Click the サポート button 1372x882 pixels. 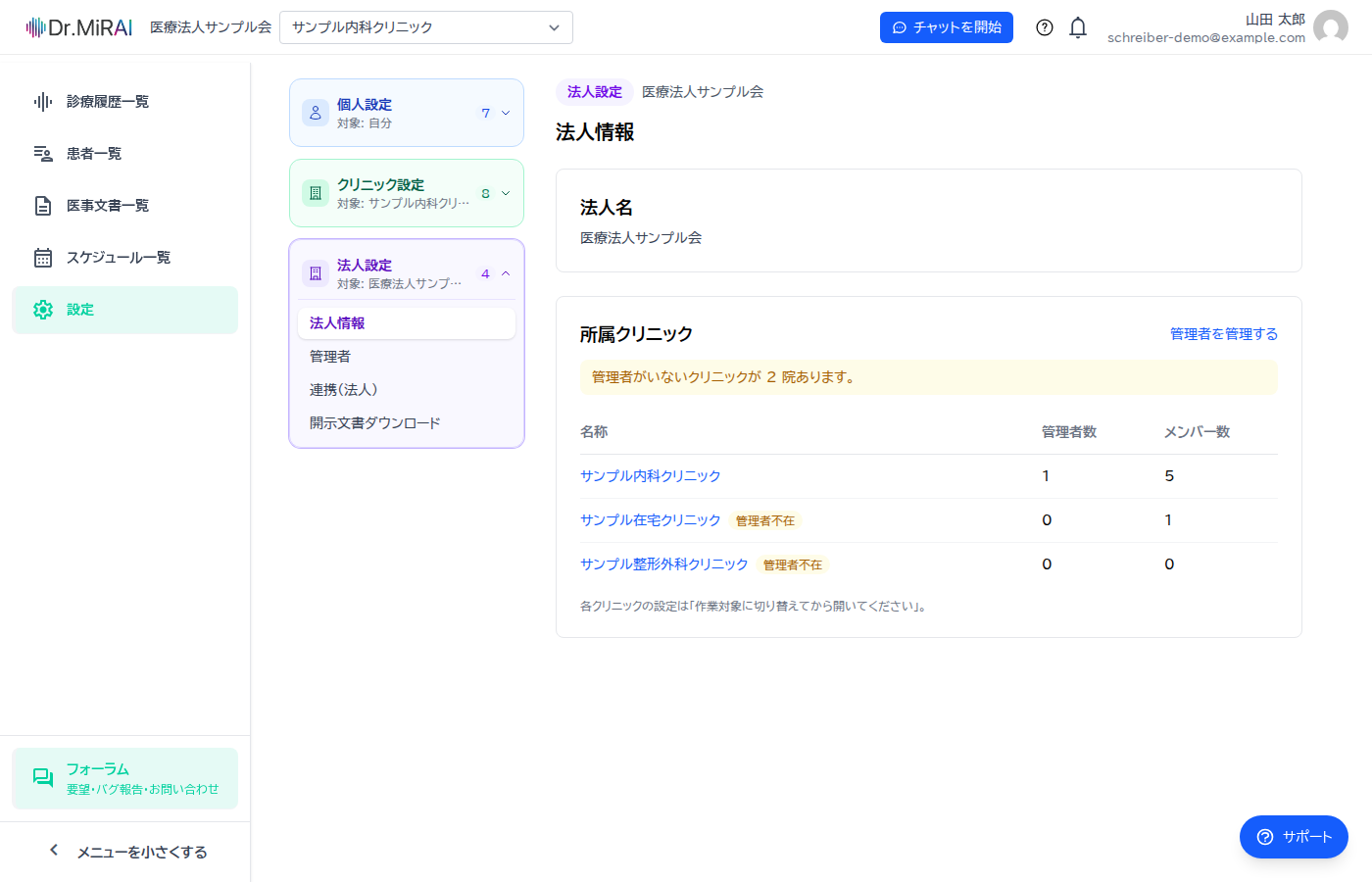[x=1294, y=837]
